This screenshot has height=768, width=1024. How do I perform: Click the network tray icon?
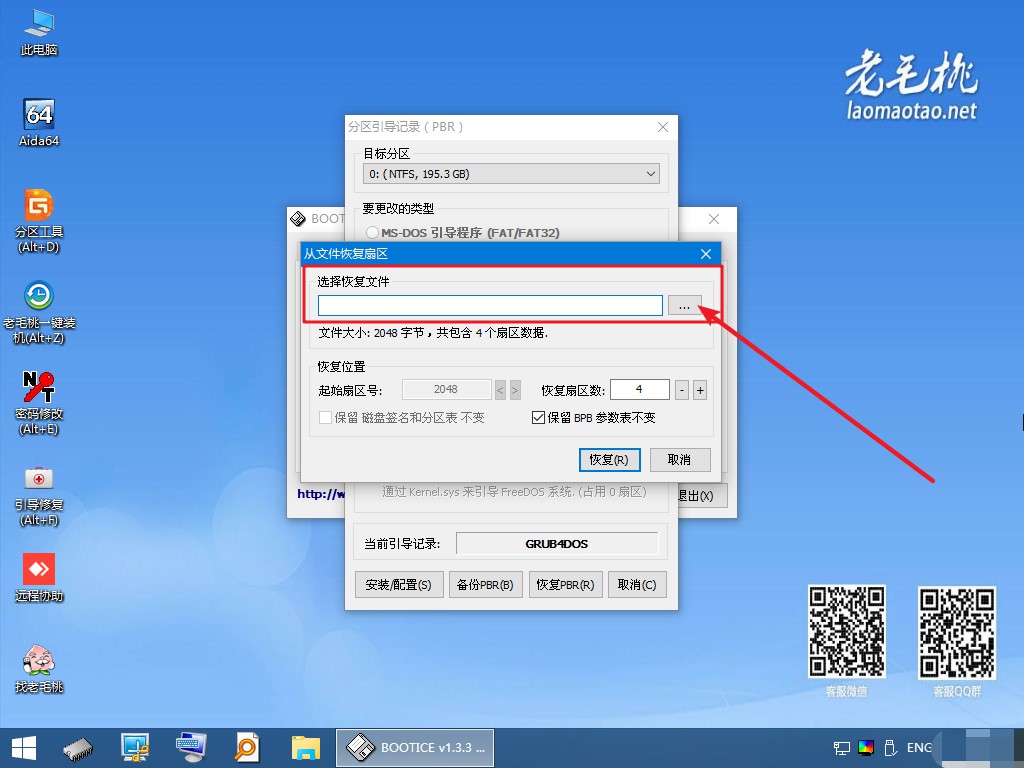tap(842, 748)
